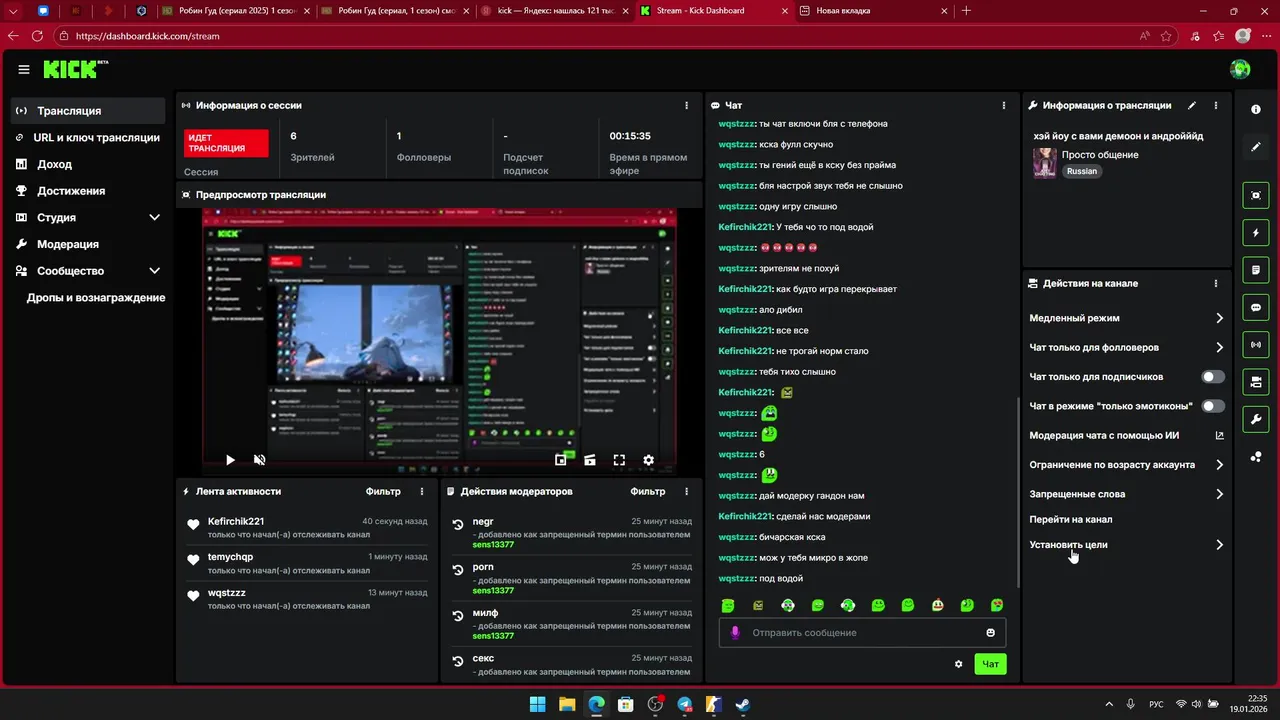Screen dimensions: 1280x720
Task: Open Лента активности three-dot menu
Action: 422,491
